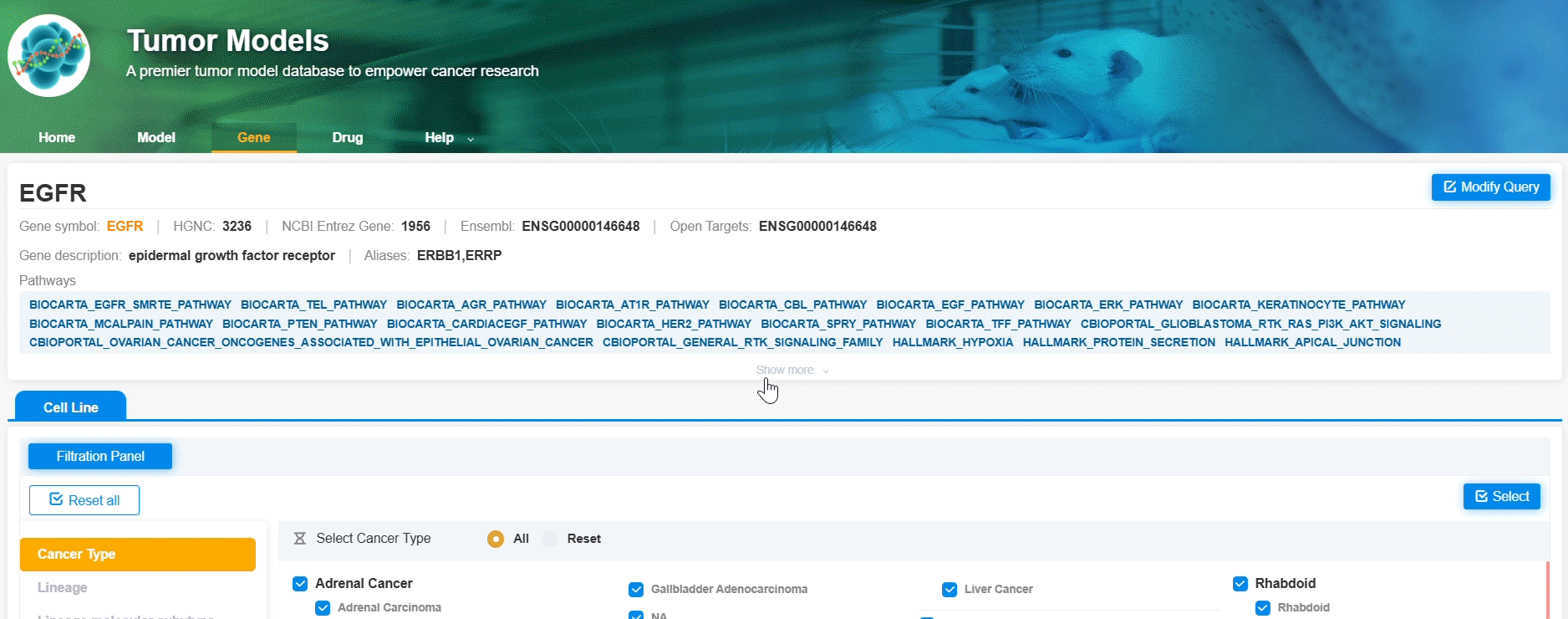This screenshot has width=1568, height=619.
Task: Toggle the Liver Cancer checkbox
Action: click(x=949, y=589)
